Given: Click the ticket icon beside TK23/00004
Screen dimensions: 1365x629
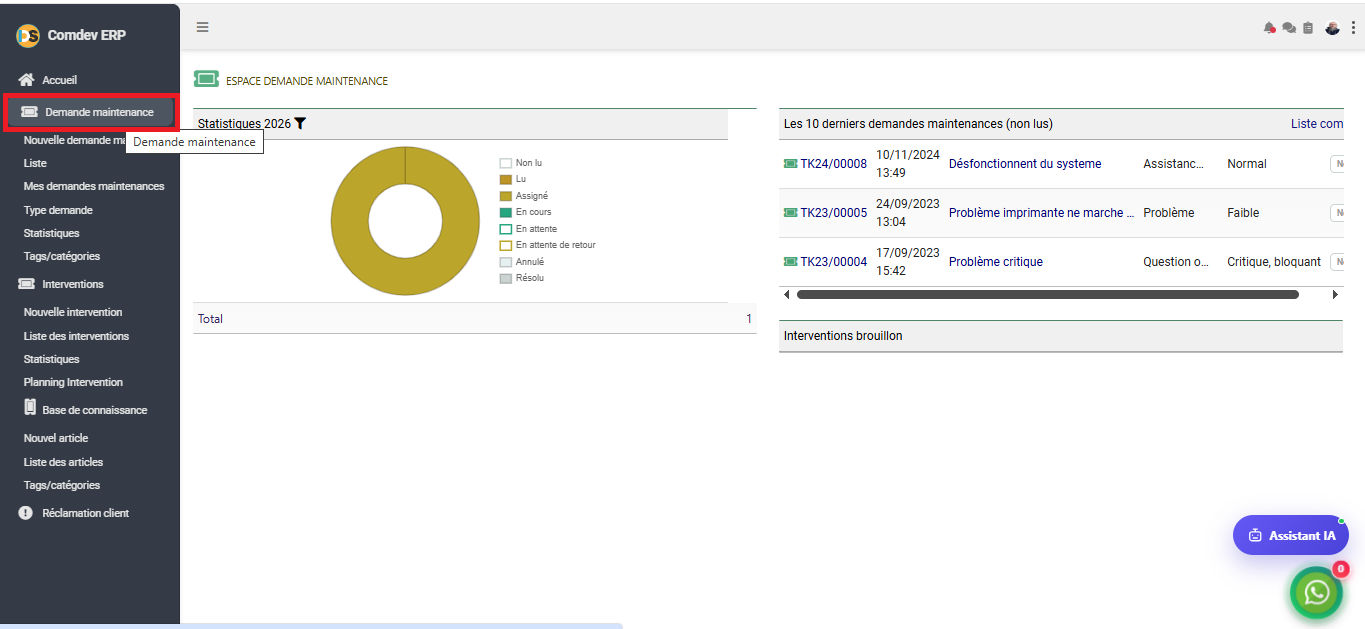Looking at the screenshot, I should click(791, 262).
